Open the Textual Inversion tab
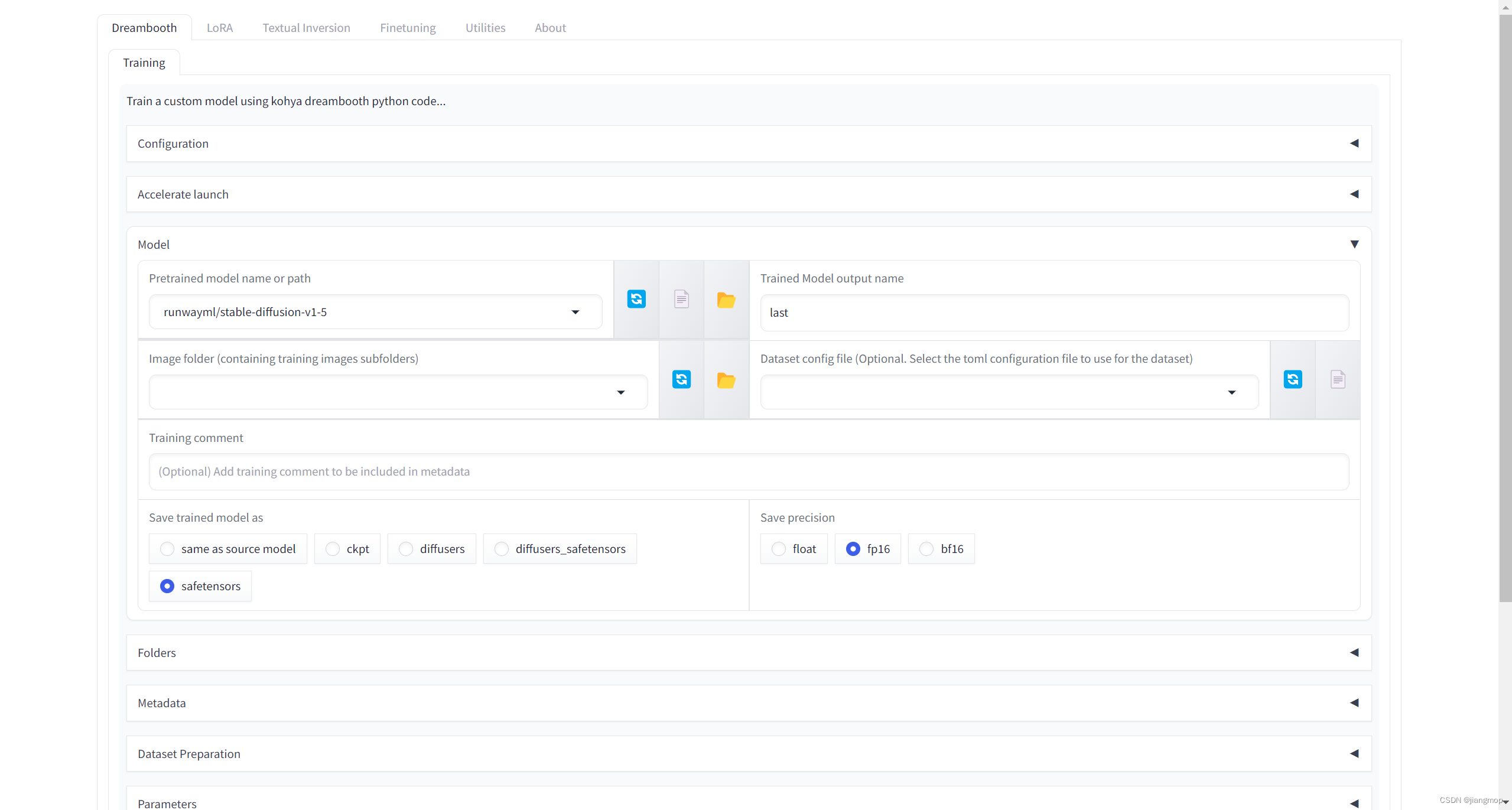The height and width of the screenshot is (810, 1512). coord(306,28)
